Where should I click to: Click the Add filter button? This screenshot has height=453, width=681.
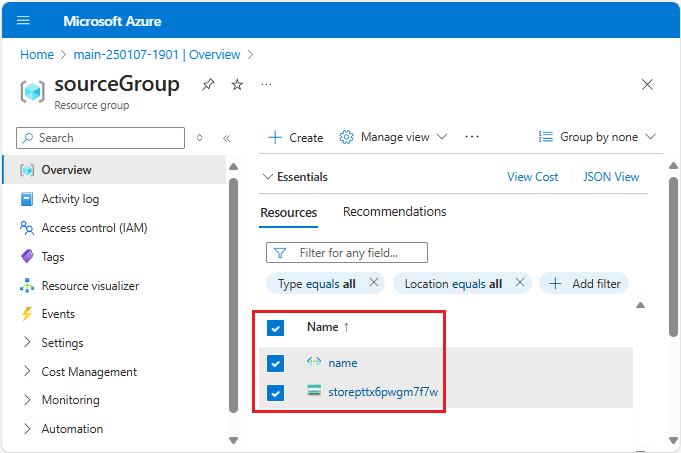tap(585, 284)
